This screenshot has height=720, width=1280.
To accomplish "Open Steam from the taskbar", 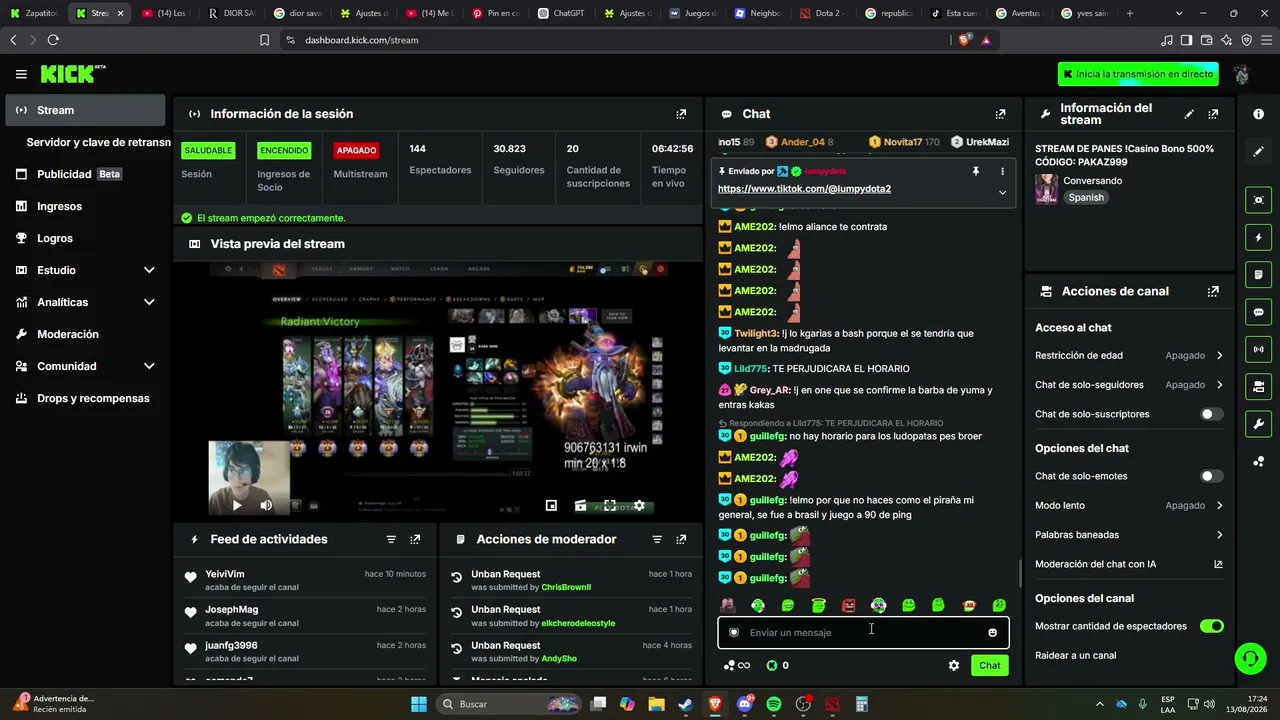I will (x=685, y=704).
